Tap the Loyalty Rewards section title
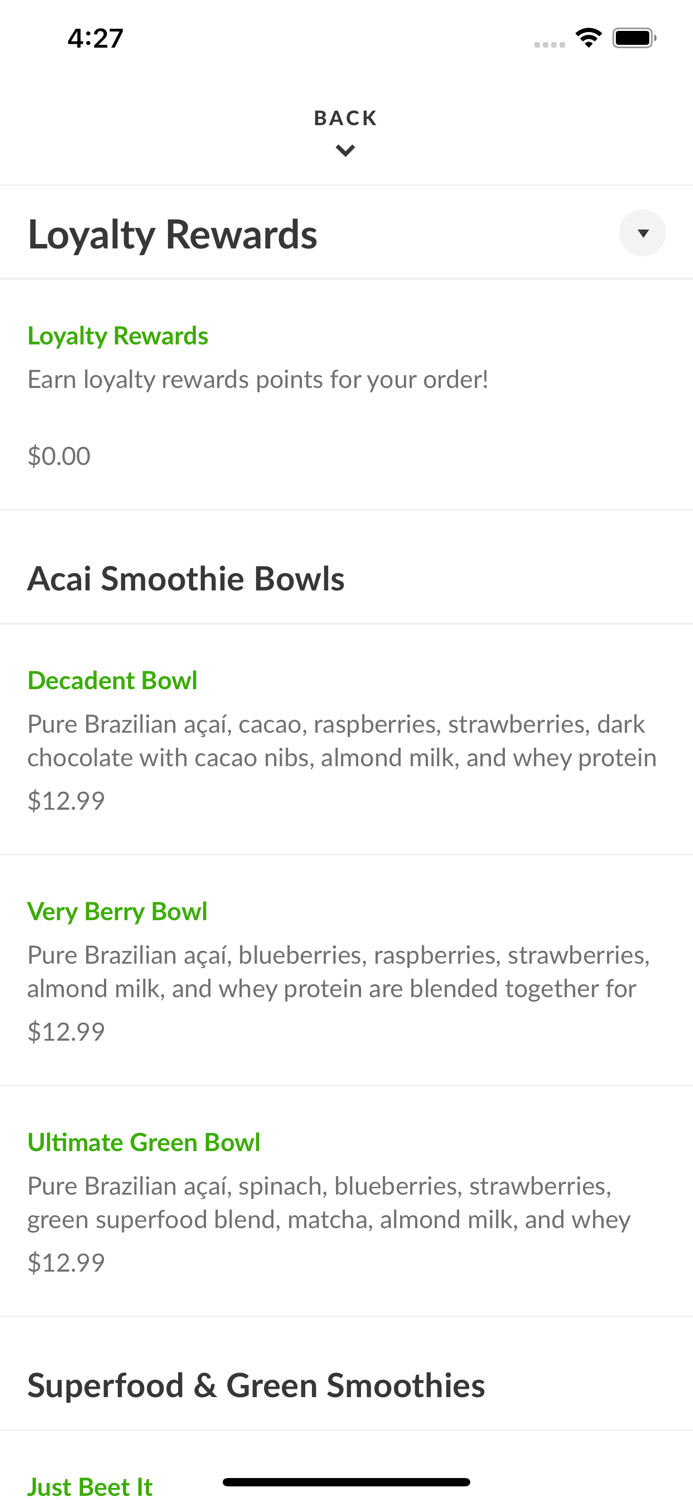Image resolution: width=693 pixels, height=1500 pixels. click(172, 235)
